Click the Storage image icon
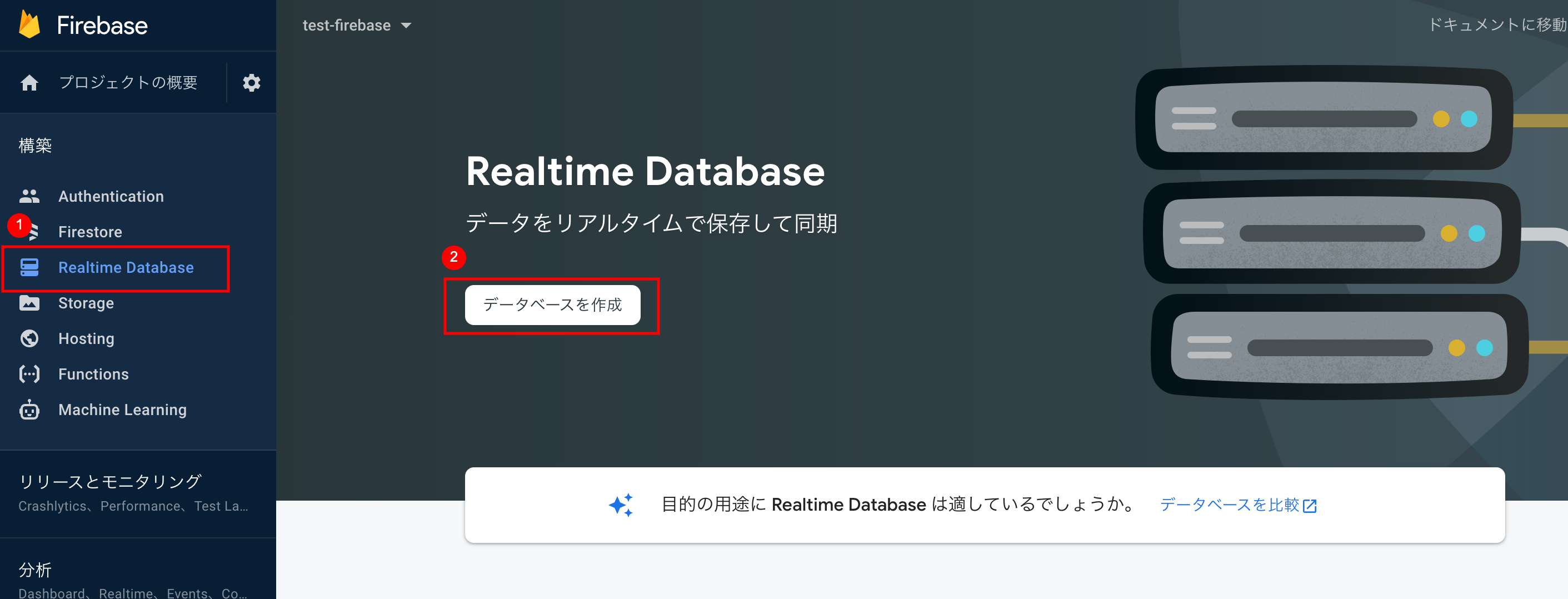 [29, 303]
